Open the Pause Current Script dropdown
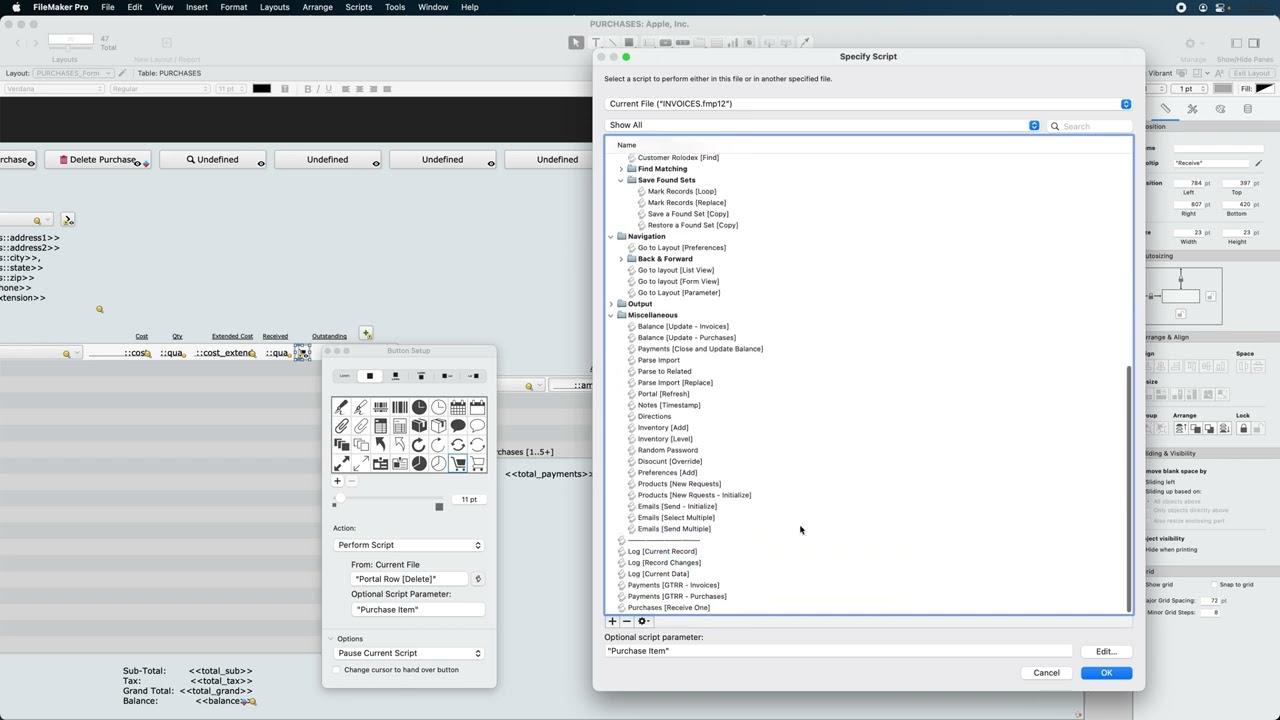The height and width of the screenshot is (720, 1280). tap(409, 653)
